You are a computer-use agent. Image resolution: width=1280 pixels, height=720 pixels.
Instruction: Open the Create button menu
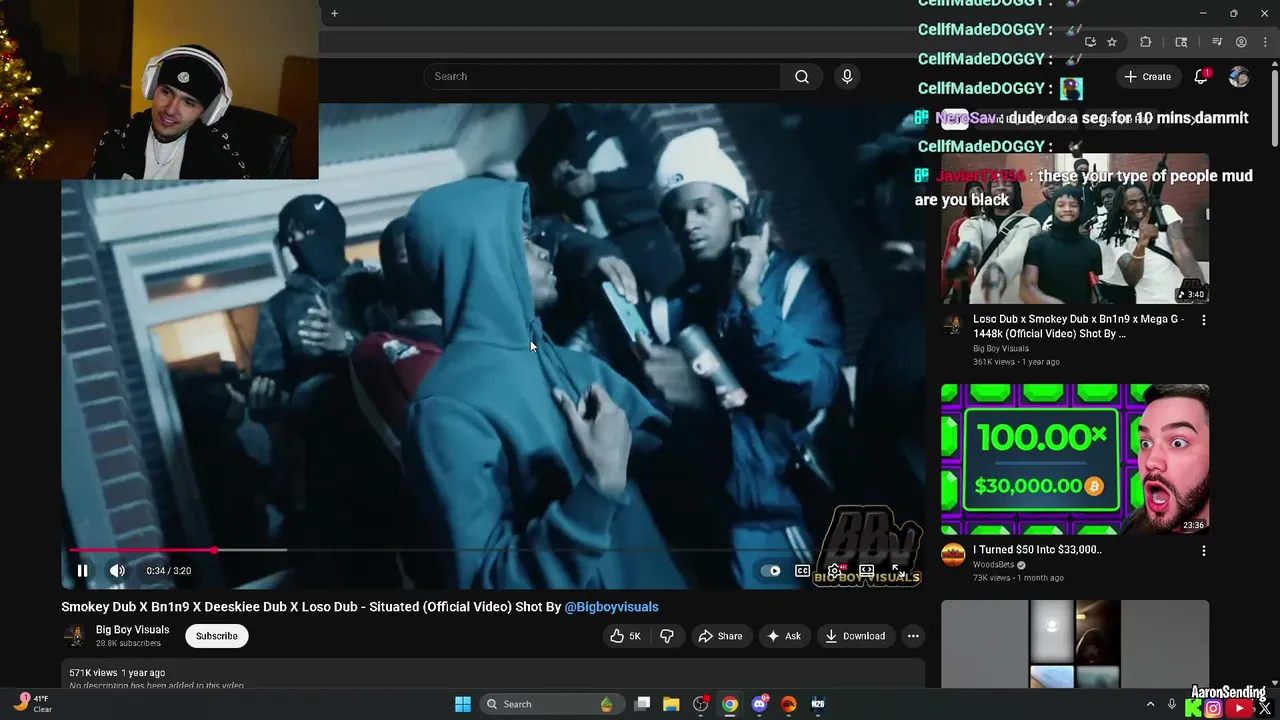(x=1147, y=77)
